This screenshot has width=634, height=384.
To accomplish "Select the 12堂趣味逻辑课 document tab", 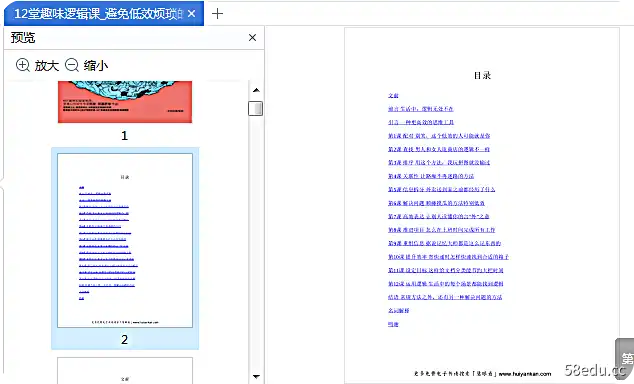I will tap(104, 14).
